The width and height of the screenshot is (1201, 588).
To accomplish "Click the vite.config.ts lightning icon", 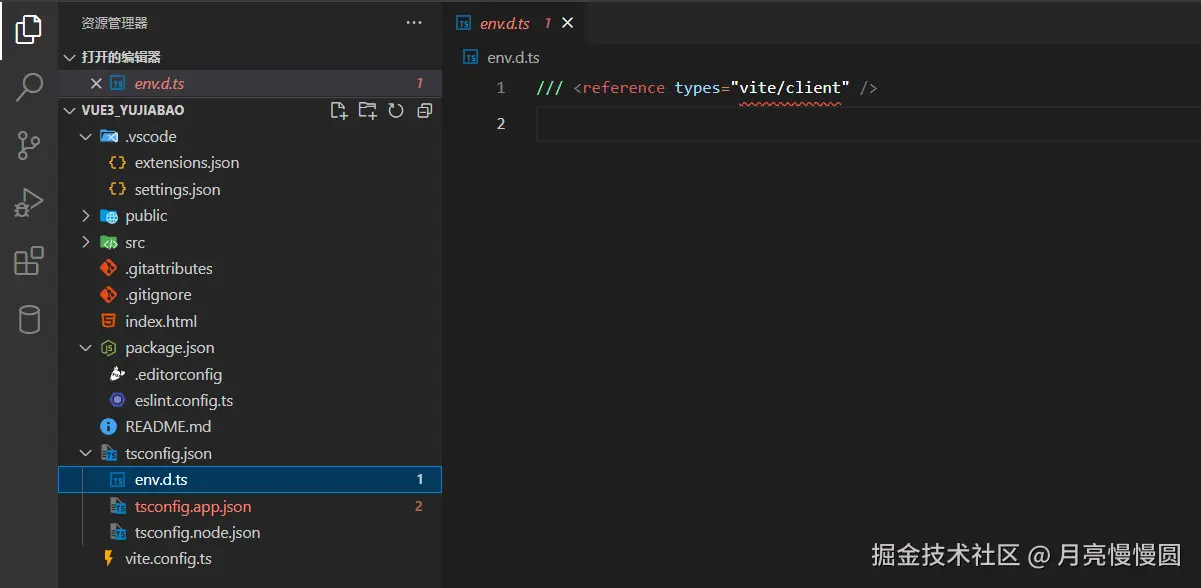I will [108, 559].
